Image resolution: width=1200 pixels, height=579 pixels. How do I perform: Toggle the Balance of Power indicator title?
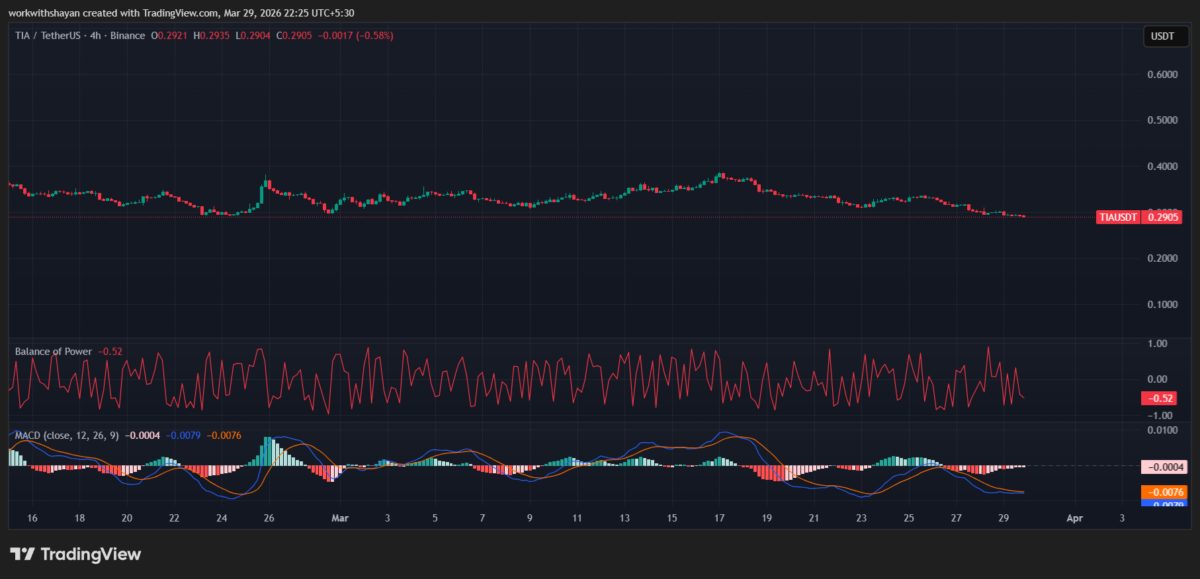coord(53,351)
